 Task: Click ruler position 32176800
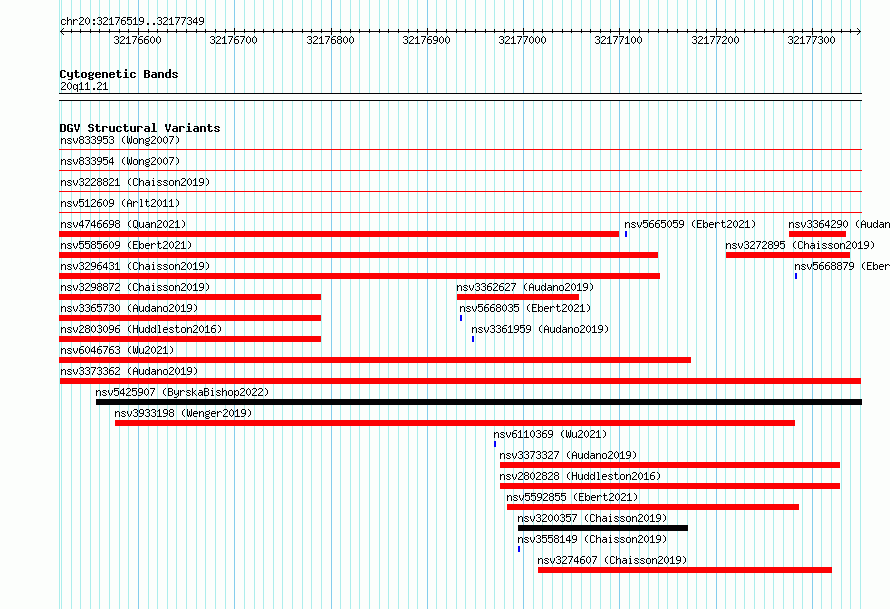click(330, 40)
